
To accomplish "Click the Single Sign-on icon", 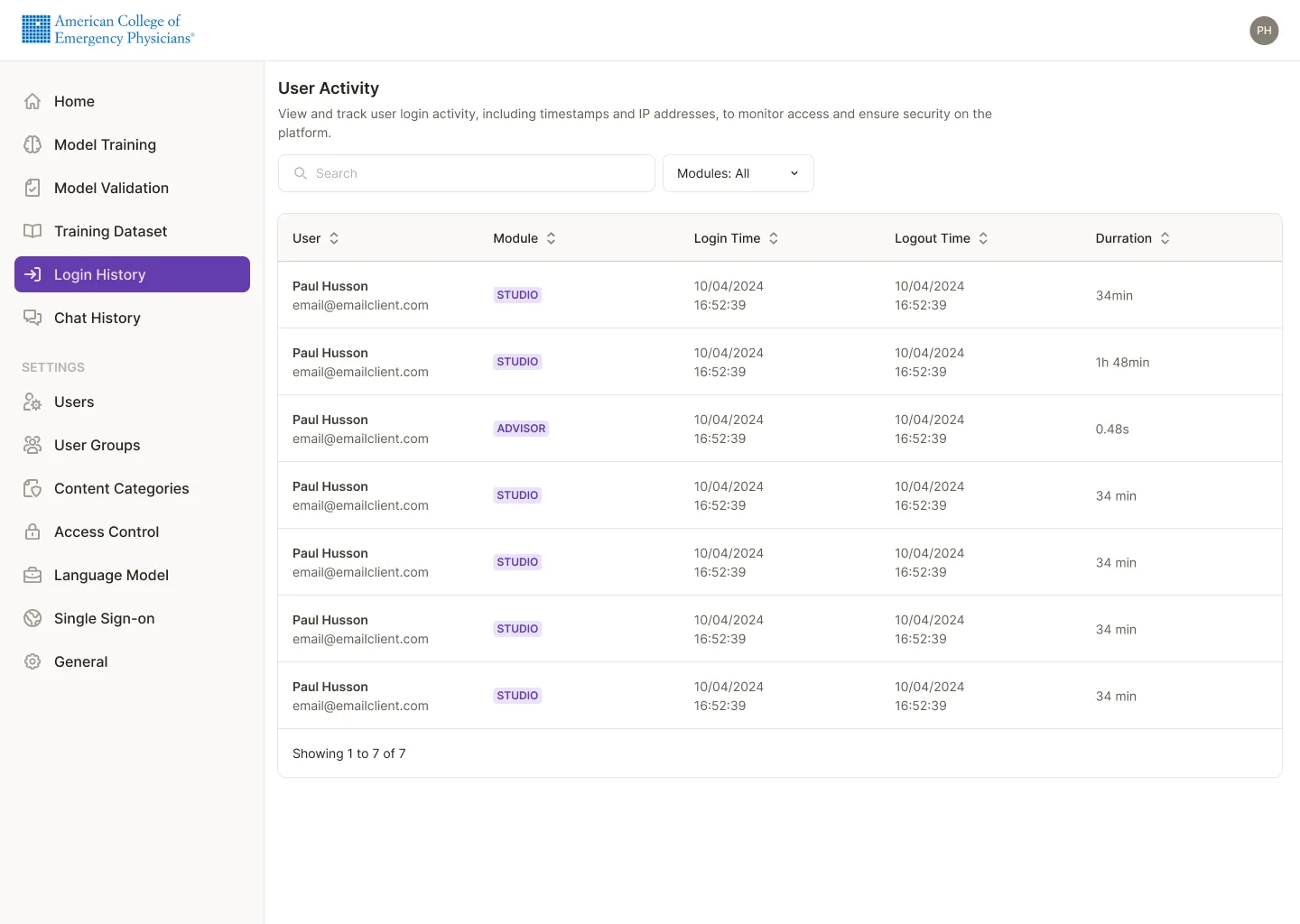I will point(32,618).
